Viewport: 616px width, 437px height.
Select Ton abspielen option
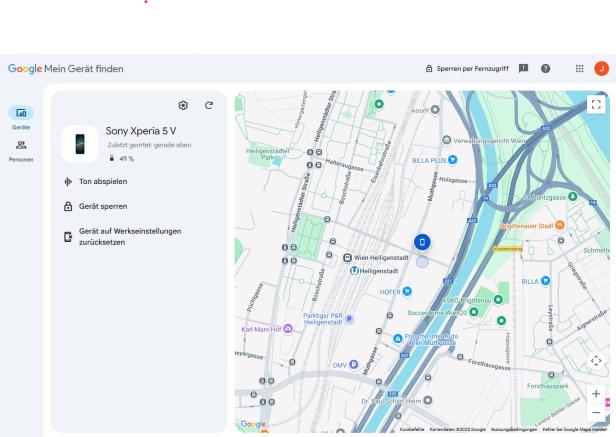point(95,182)
